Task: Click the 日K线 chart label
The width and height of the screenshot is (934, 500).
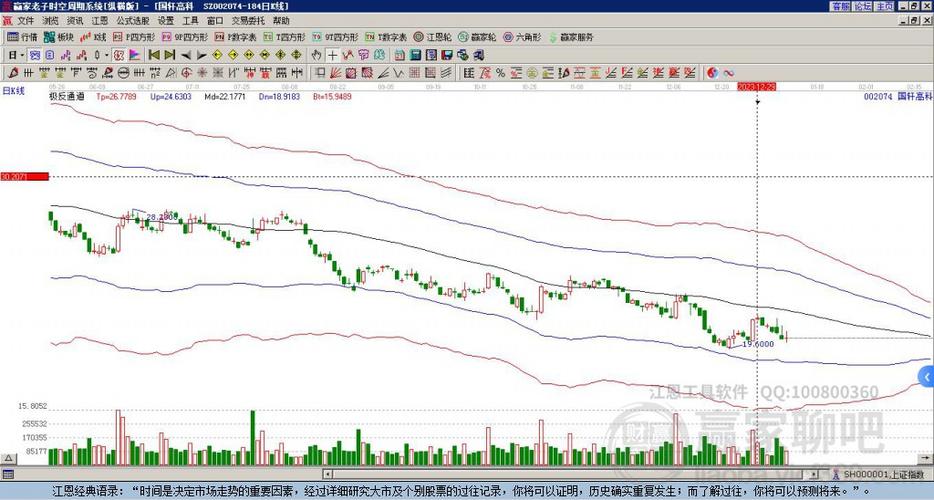Action: point(14,91)
